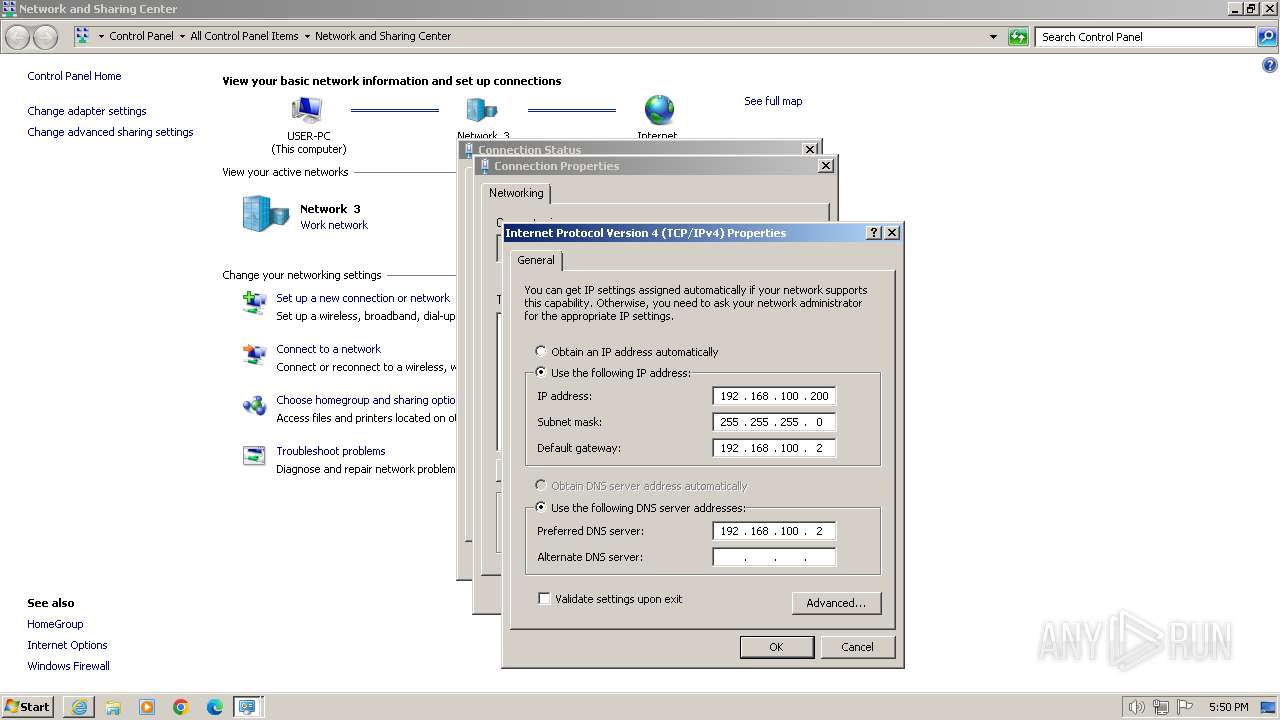1280x720 pixels.
Task: Expand the Control Panel breadcrumb arrow
Action: [x=182, y=36]
